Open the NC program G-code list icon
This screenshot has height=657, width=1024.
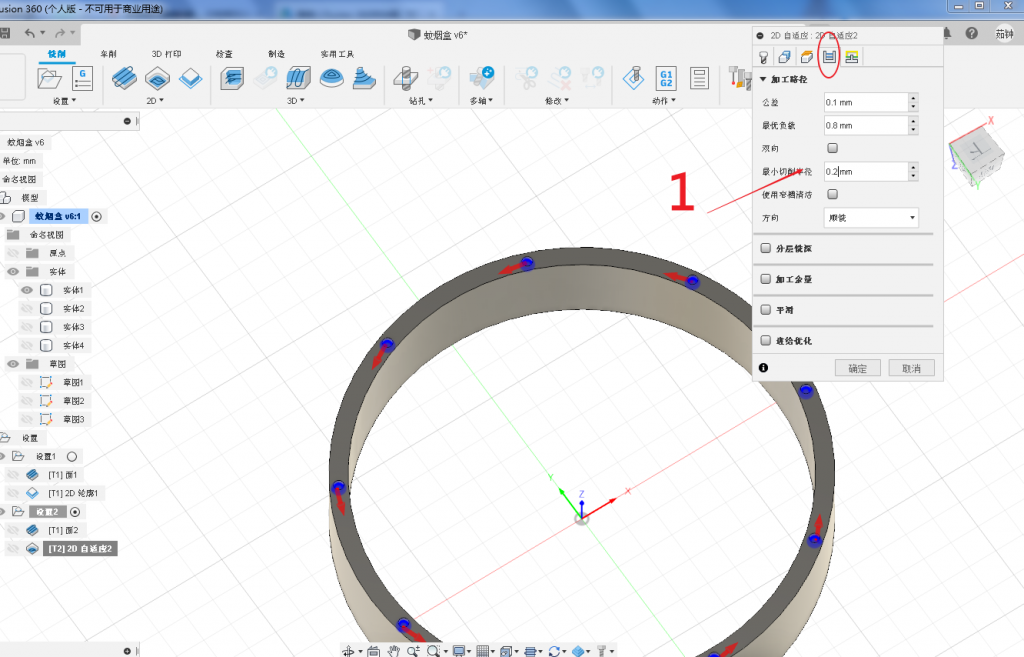[82, 79]
